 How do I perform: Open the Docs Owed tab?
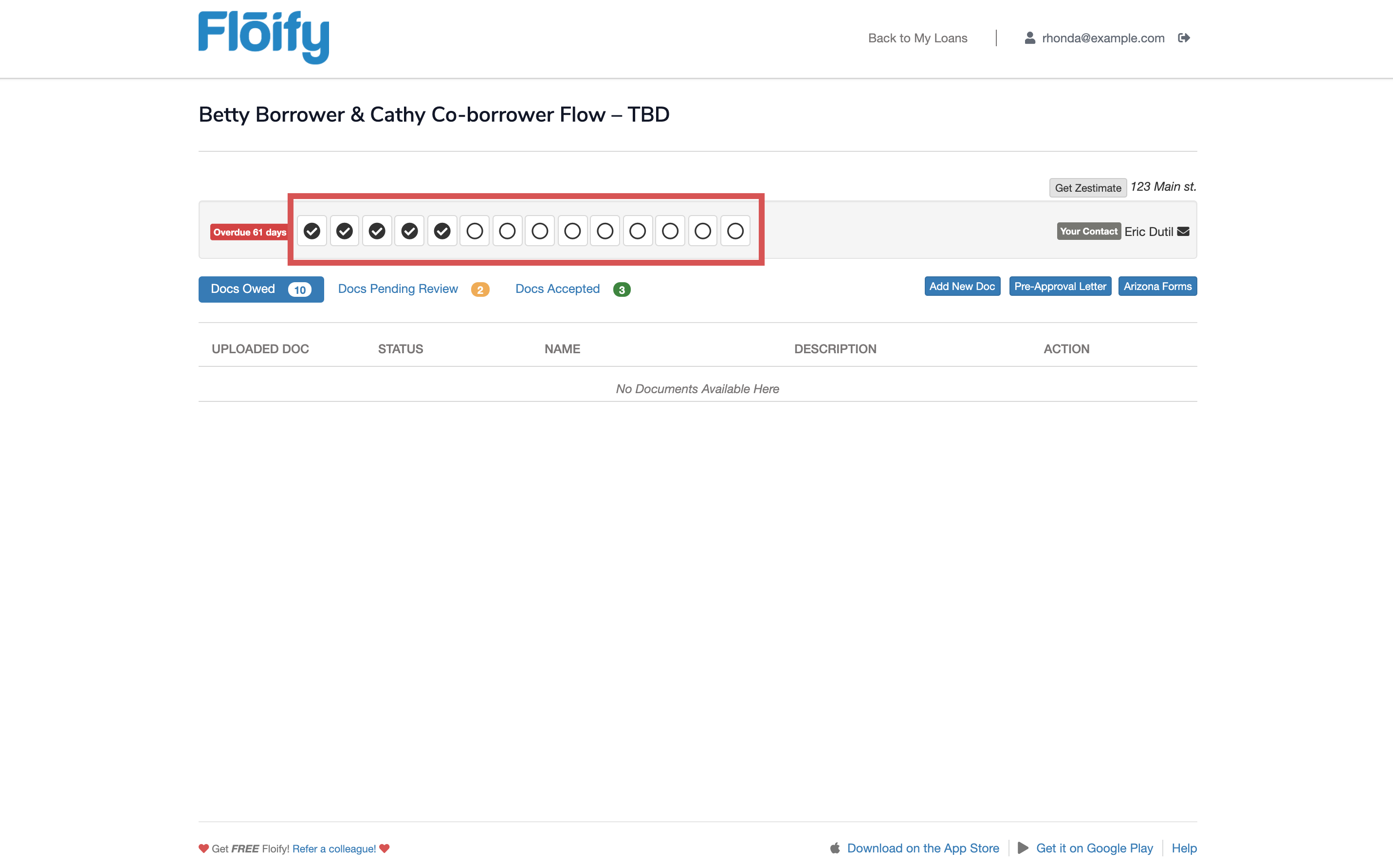point(261,289)
